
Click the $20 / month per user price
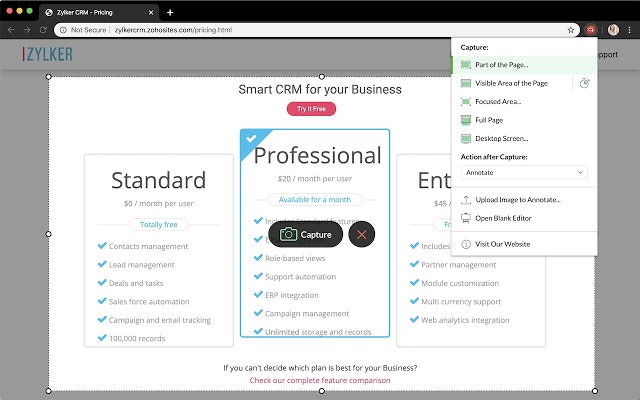(315, 178)
